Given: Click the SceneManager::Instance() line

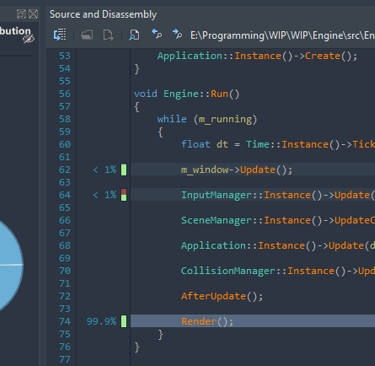Looking at the screenshot, I should (x=278, y=220).
